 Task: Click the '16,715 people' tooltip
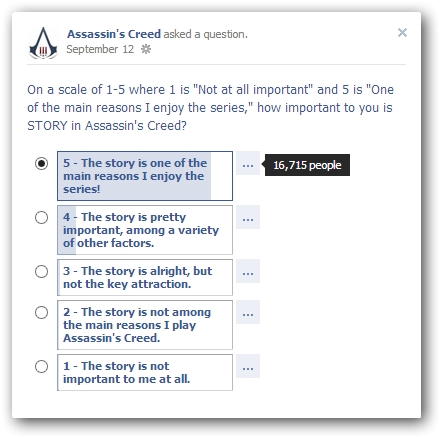[x=307, y=165]
